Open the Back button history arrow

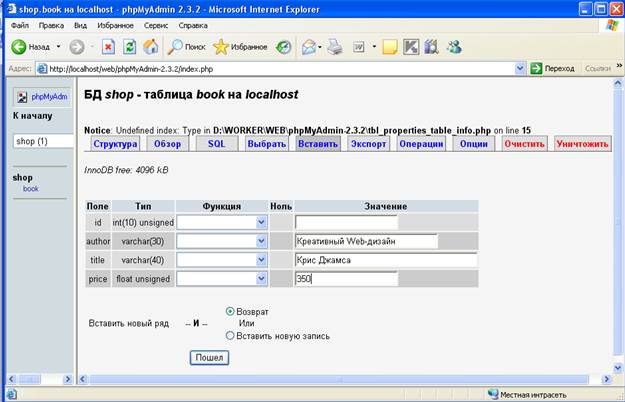pyautogui.click(x=58, y=47)
